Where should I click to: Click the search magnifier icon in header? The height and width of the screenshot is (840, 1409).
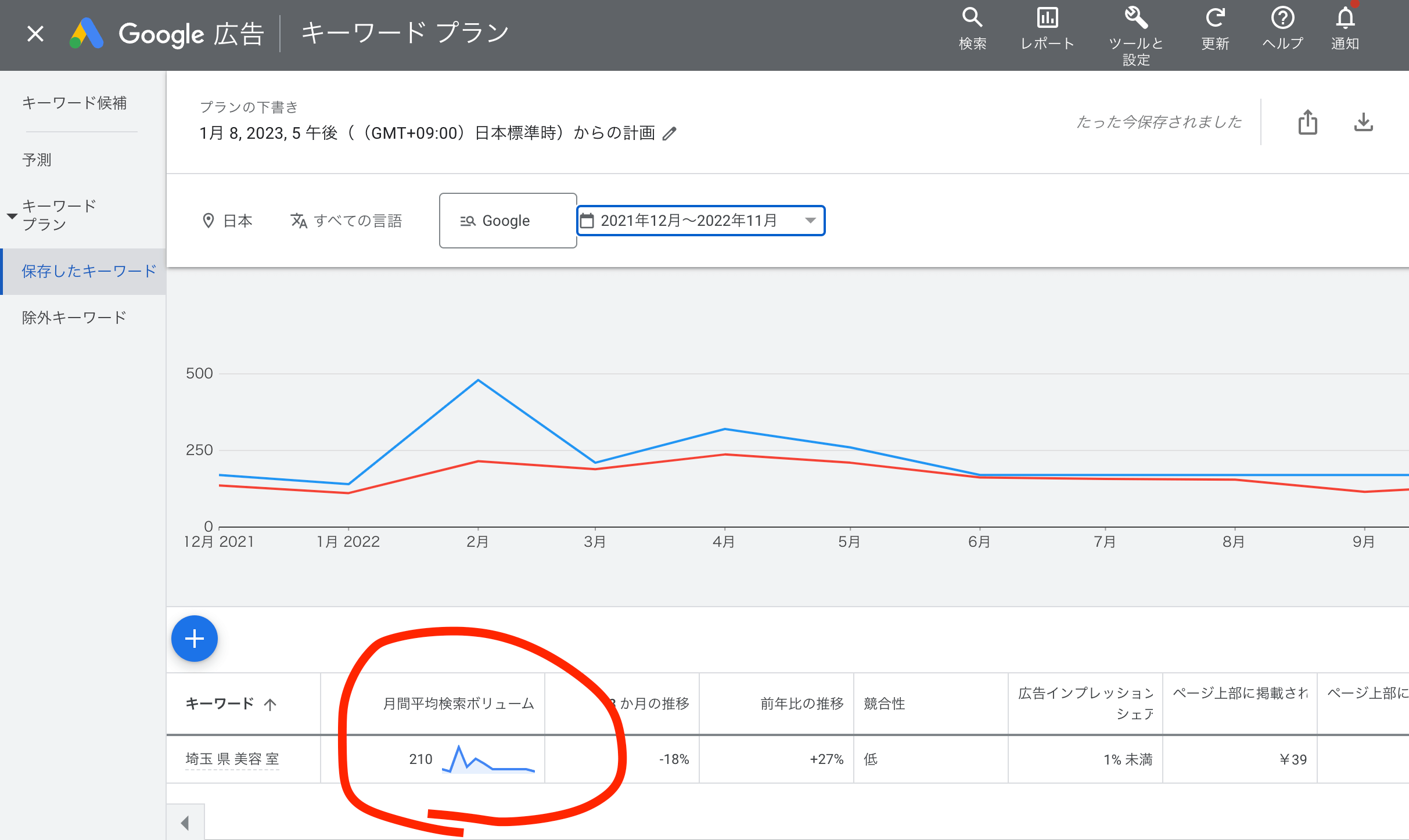click(972, 18)
